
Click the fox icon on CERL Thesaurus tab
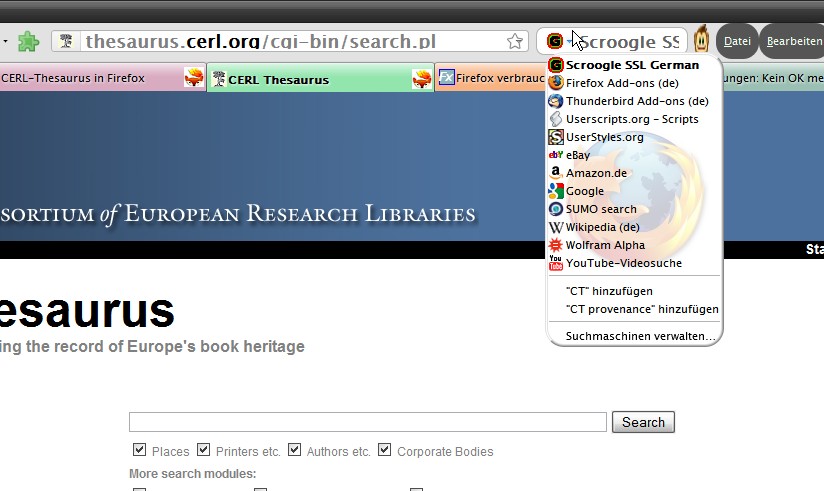[x=421, y=79]
